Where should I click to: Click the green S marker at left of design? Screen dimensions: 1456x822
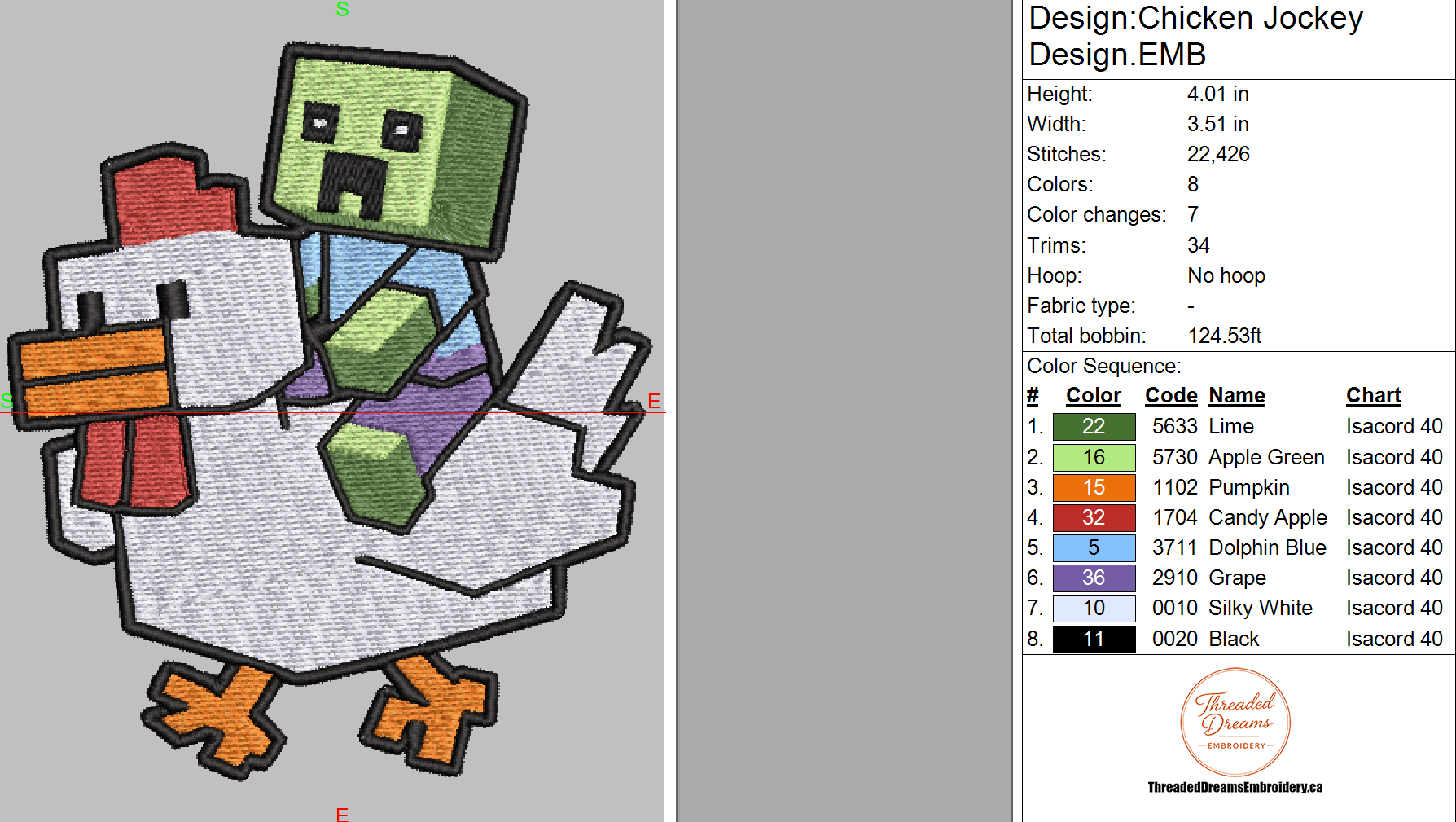tap(7, 401)
